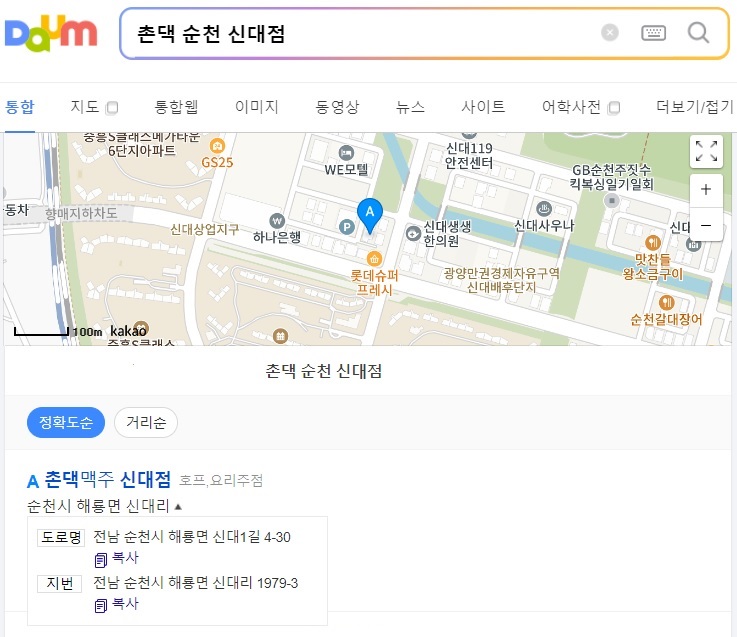Select the 통합 tab
Viewport: 737px width, 637px height.
(x=20, y=107)
